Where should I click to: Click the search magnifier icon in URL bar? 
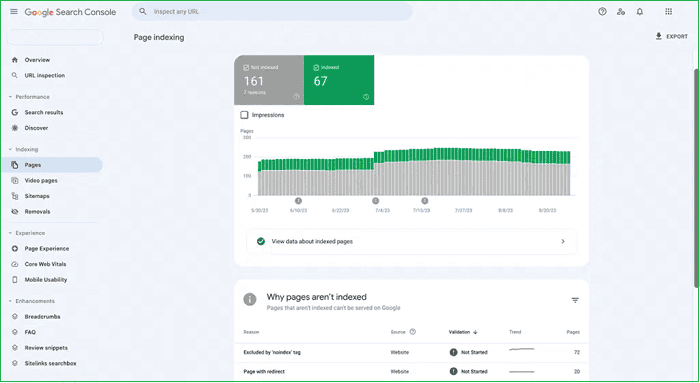tap(143, 12)
